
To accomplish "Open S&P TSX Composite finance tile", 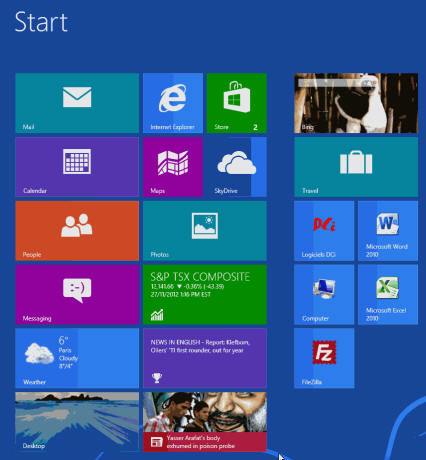I will point(205,294).
